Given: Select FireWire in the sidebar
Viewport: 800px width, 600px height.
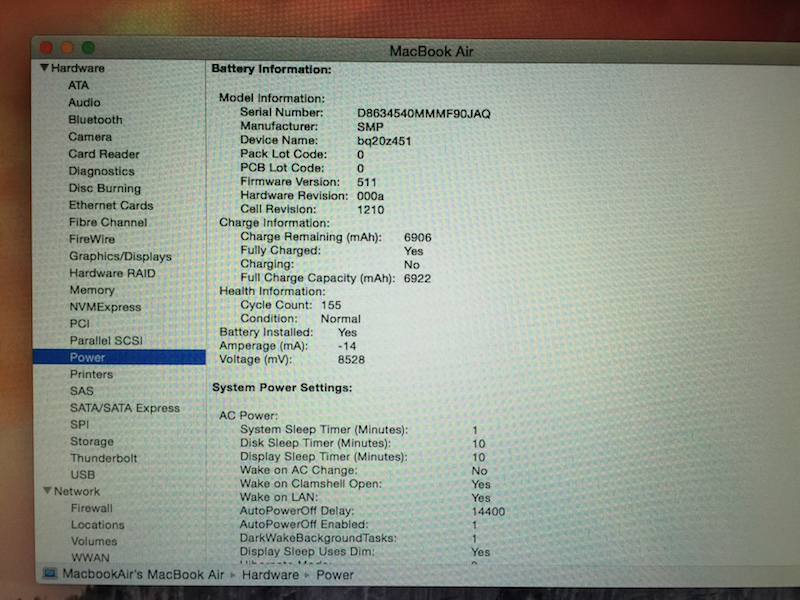Looking at the screenshot, I should click(x=92, y=239).
